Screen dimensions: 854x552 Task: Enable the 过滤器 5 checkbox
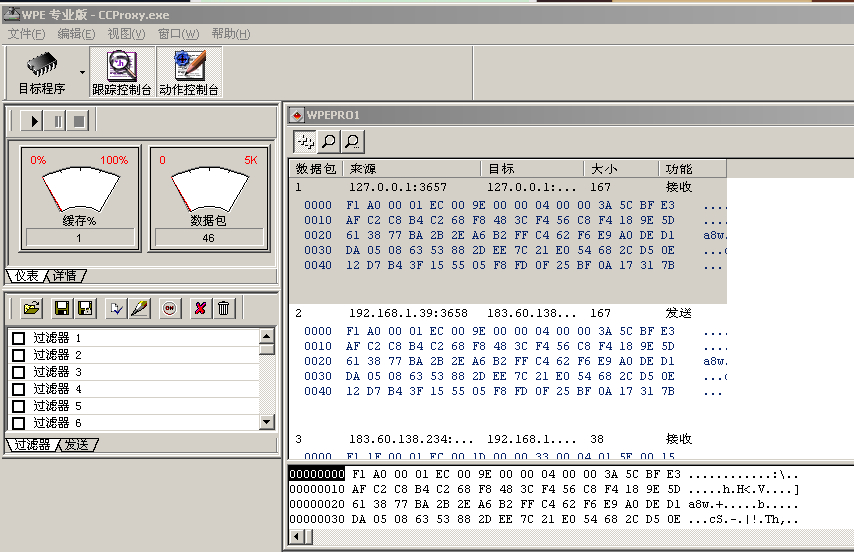19,406
